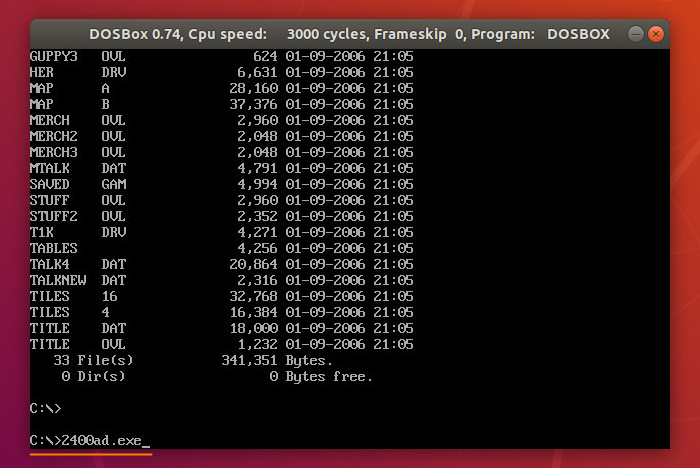Click the 4,271 size of T1K
This screenshot has width=700, height=468.
(x=257, y=232)
